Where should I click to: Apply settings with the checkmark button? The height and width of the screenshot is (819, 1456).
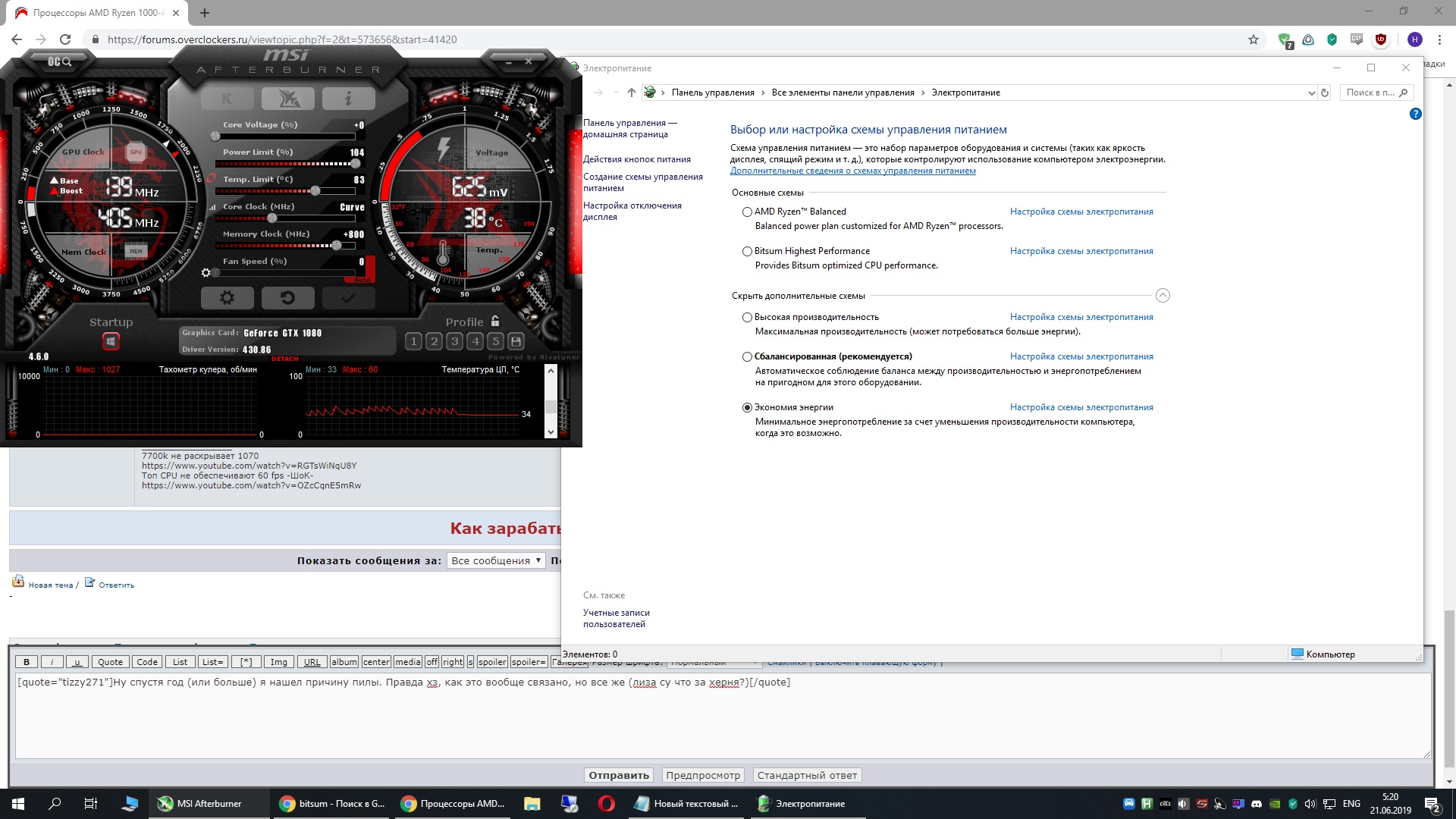click(348, 298)
